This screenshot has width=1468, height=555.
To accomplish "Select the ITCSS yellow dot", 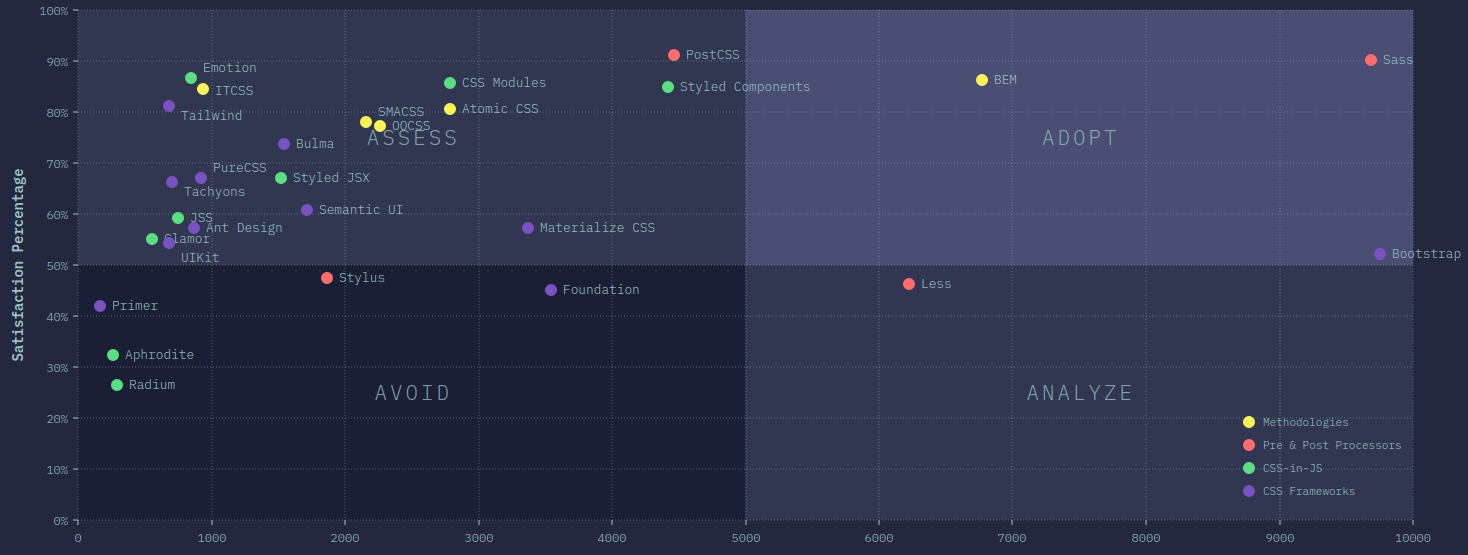I will [x=203, y=89].
